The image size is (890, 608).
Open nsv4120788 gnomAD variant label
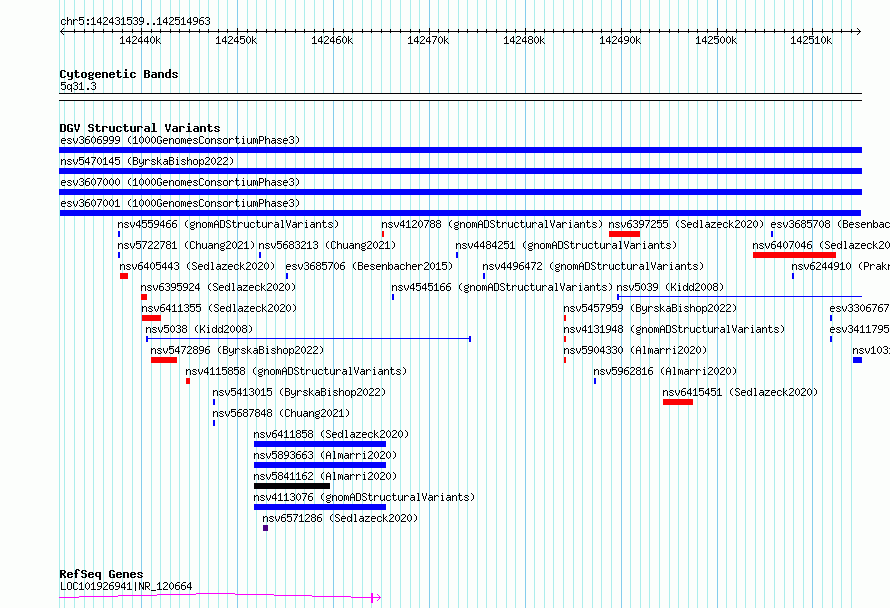[x=492, y=224]
